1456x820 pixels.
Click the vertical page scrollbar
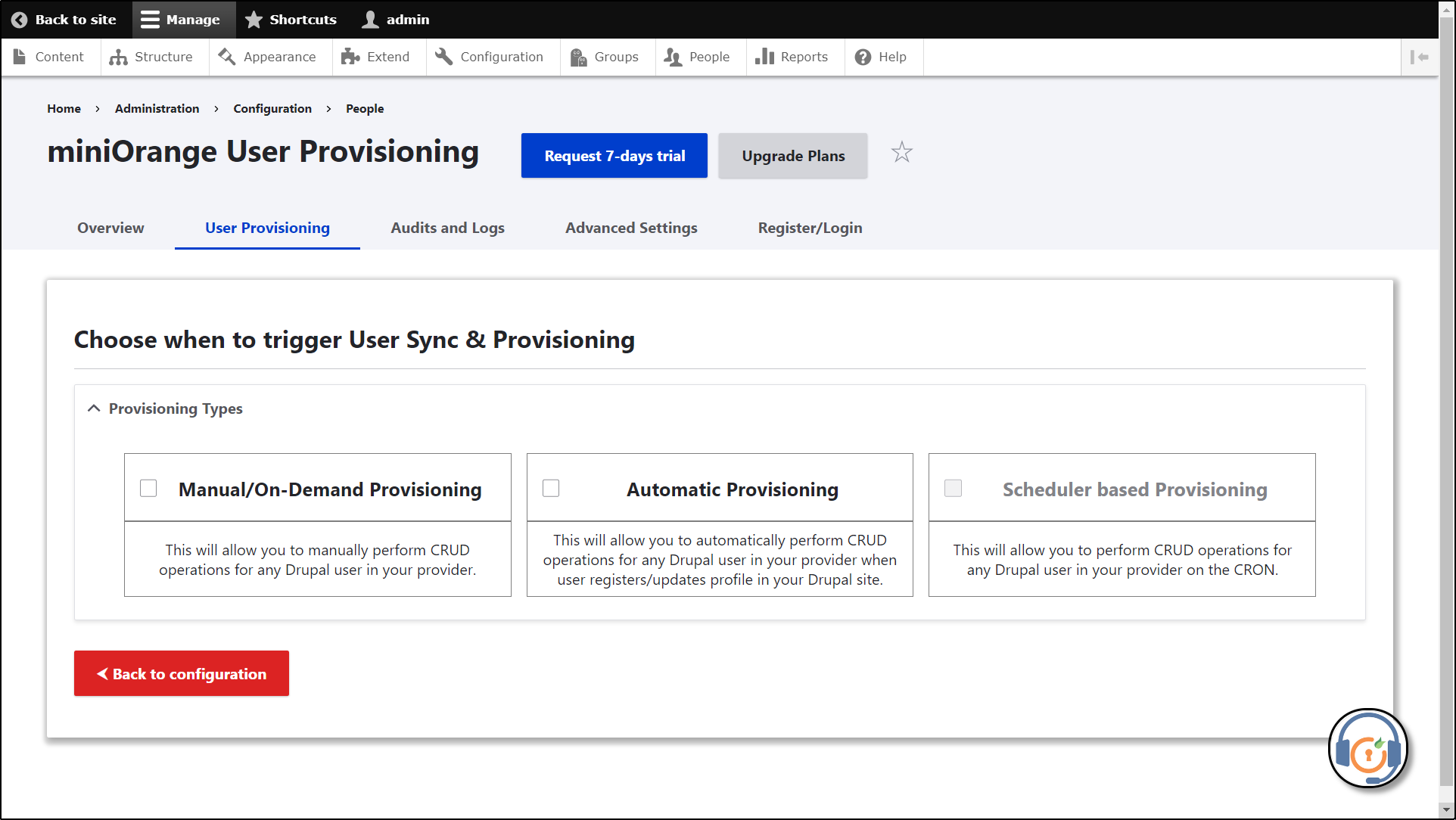pos(1447,401)
